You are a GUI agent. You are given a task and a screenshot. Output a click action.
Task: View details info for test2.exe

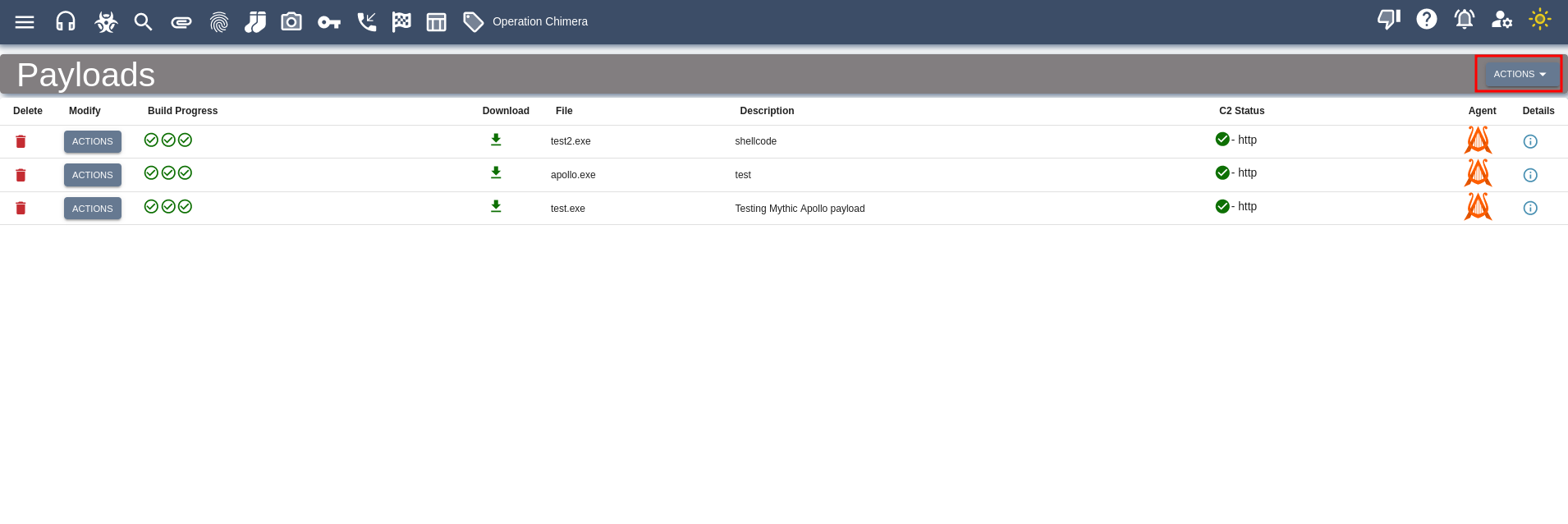coord(1530,141)
